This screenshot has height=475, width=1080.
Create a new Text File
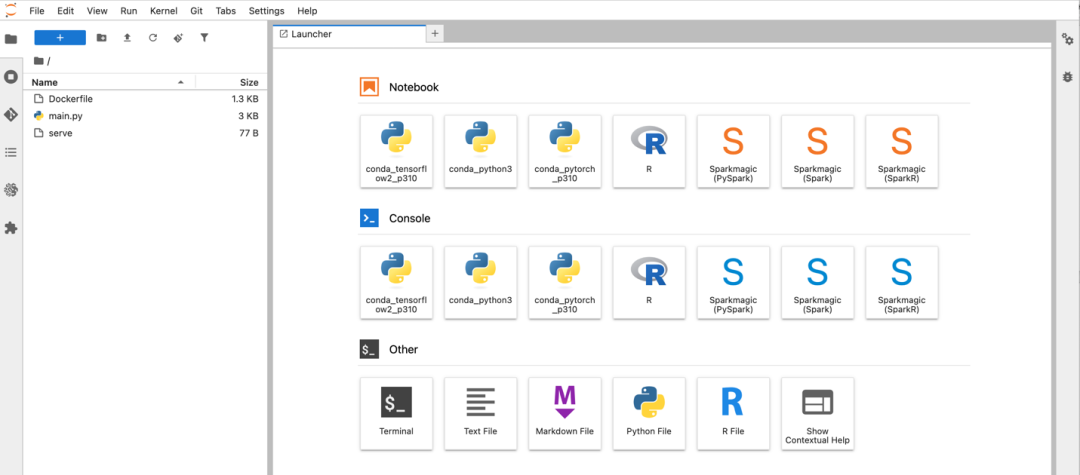(x=481, y=414)
